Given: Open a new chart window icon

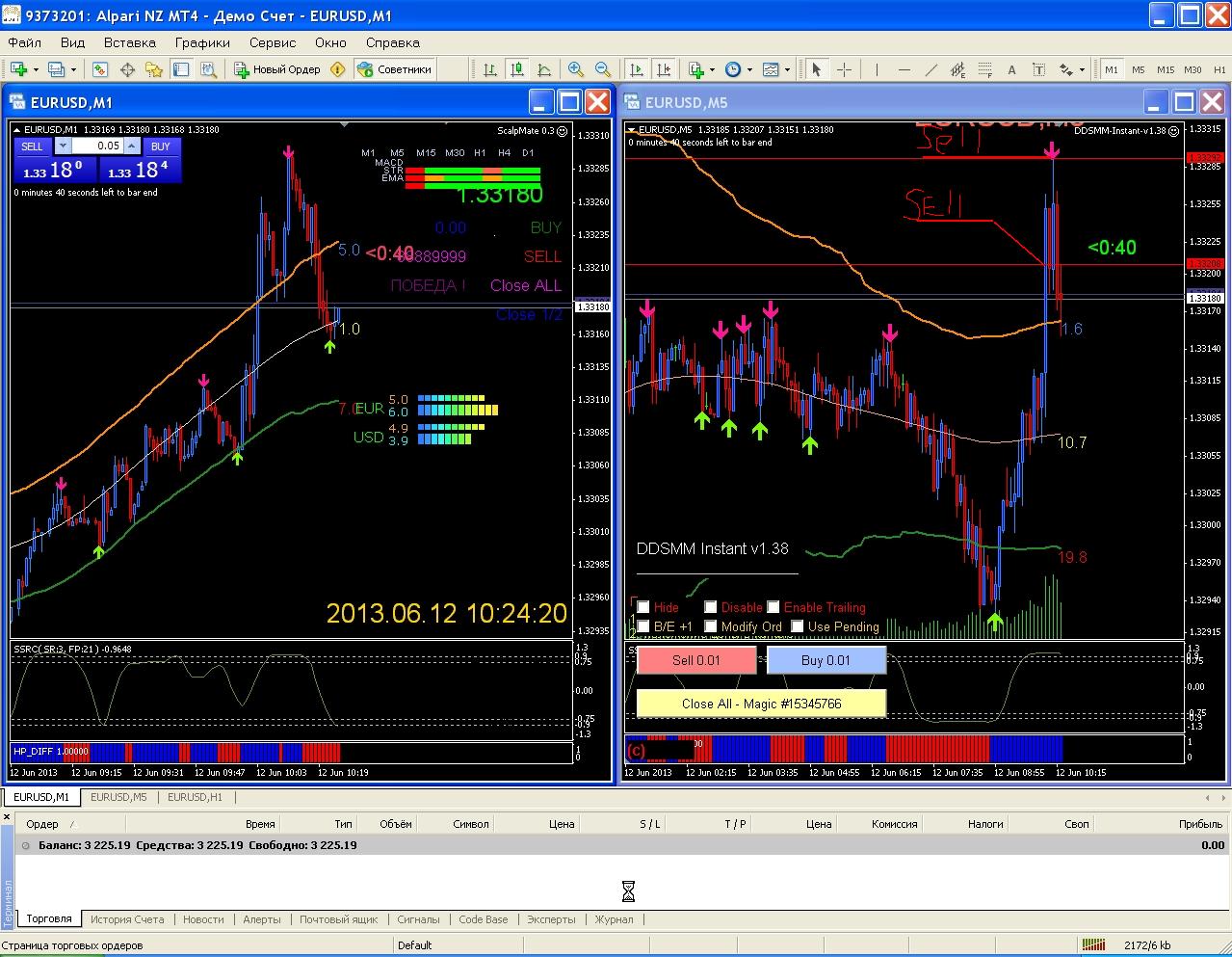Looking at the screenshot, I should point(17,69).
